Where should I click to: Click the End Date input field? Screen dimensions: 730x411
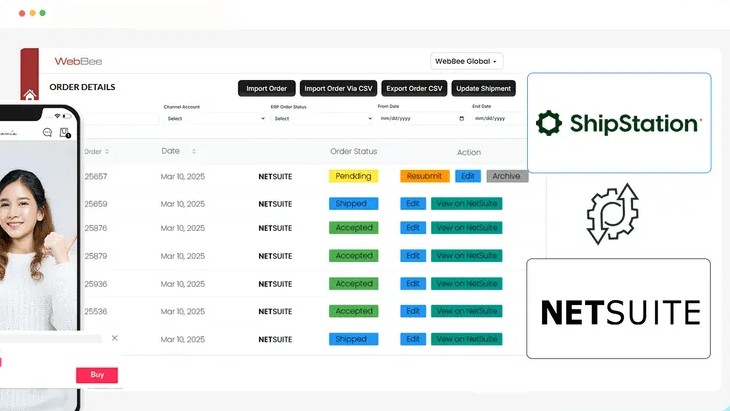(x=499, y=119)
